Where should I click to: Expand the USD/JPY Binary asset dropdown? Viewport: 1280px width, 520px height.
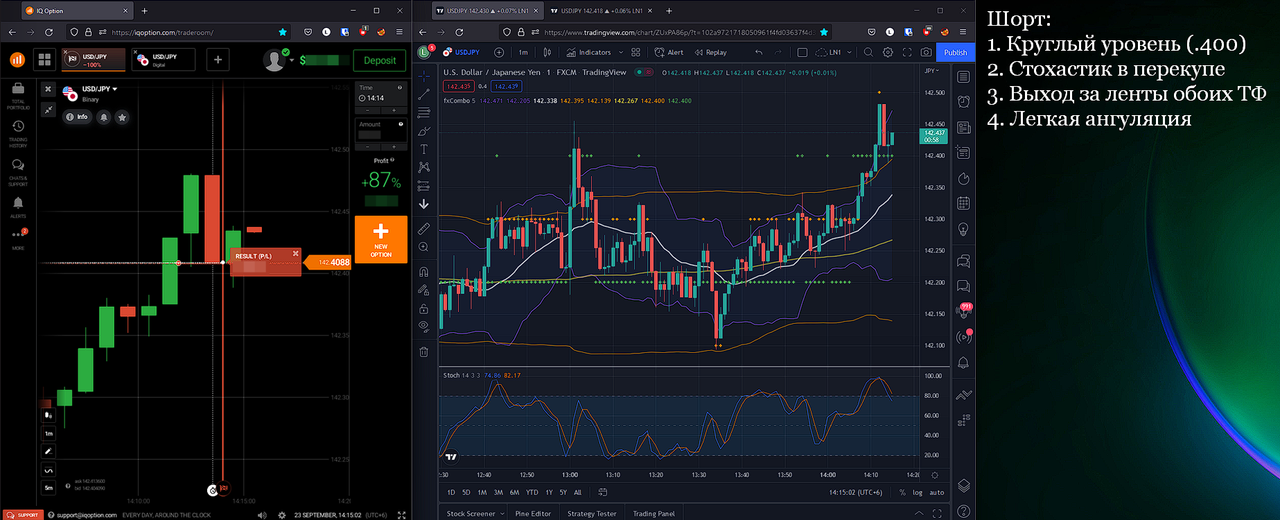[x=98, y=91]
